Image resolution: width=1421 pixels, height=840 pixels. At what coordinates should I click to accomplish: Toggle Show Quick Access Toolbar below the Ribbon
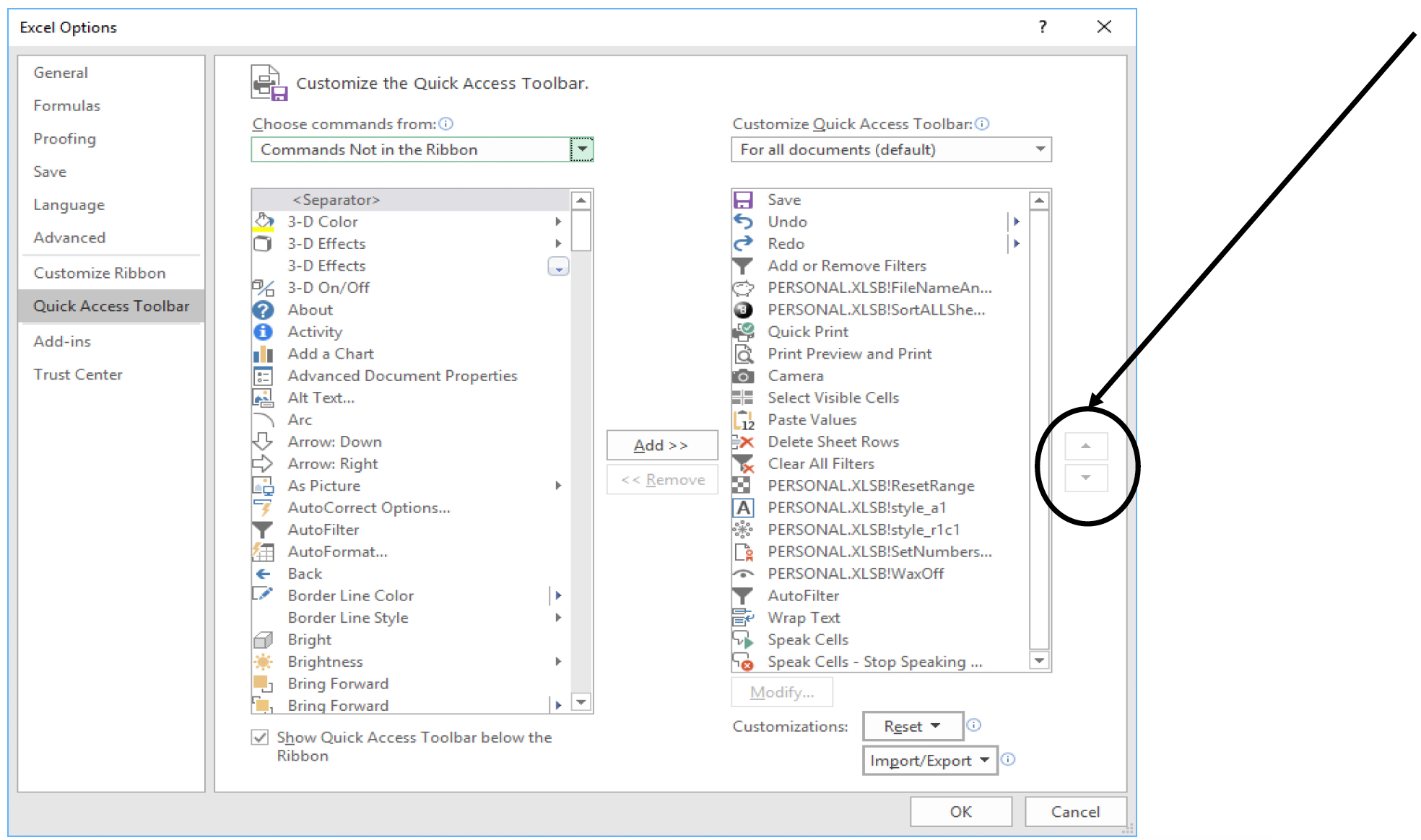coord(260,737)
